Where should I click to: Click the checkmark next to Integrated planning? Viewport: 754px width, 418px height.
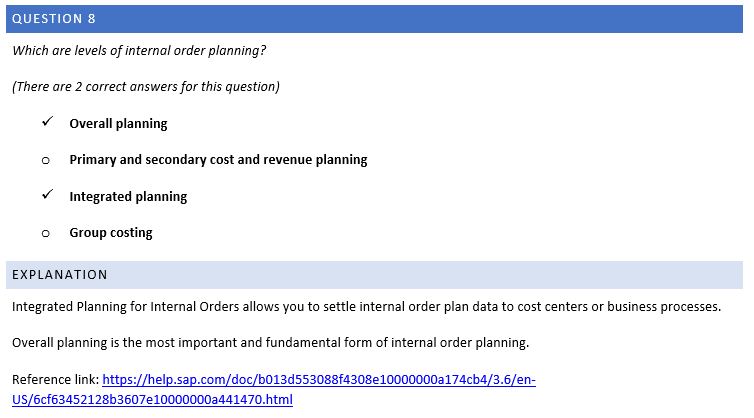[46, 196]
